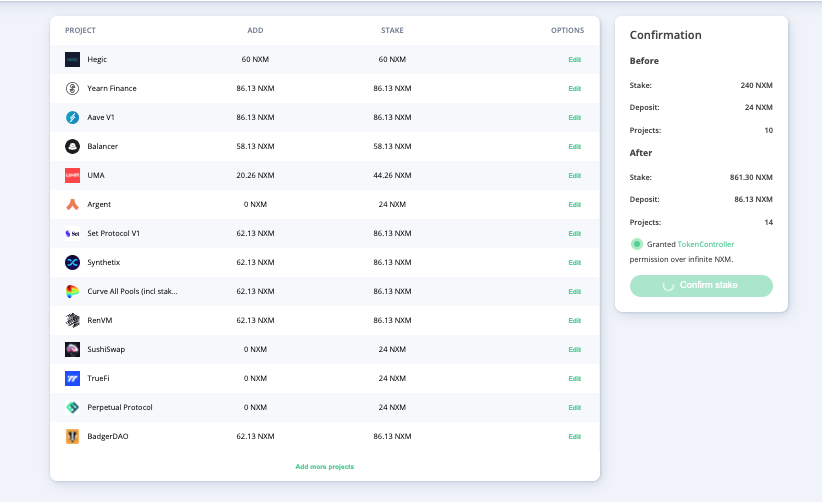Click the Curve All Pools rainbow icon
This screenshot has height=502, width=822.
coord(72,291)
